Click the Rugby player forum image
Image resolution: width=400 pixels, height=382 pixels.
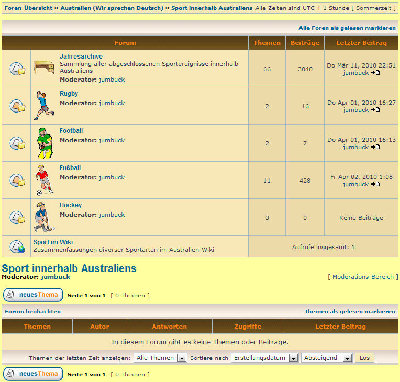(44, 105)
